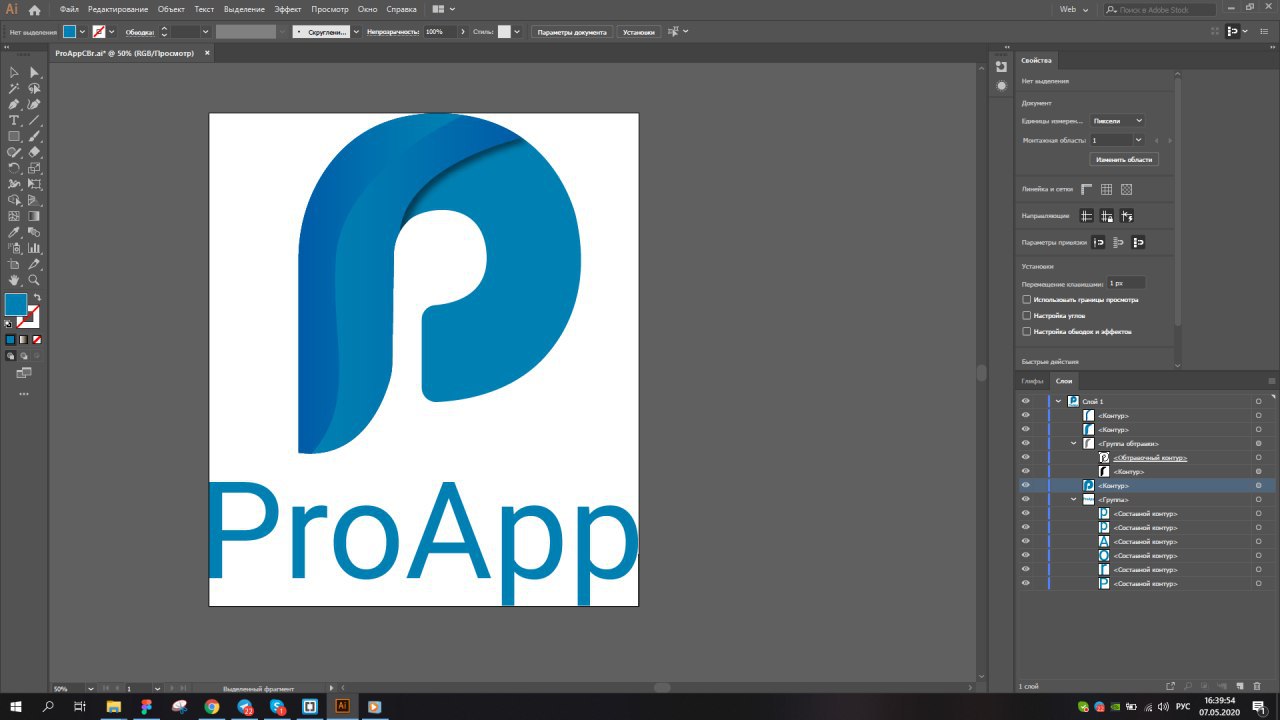The width and height of the screenshot is (1280, 720).
Task: Click Windows taskbar Chrome icon
Action: [x=212, y=706]
